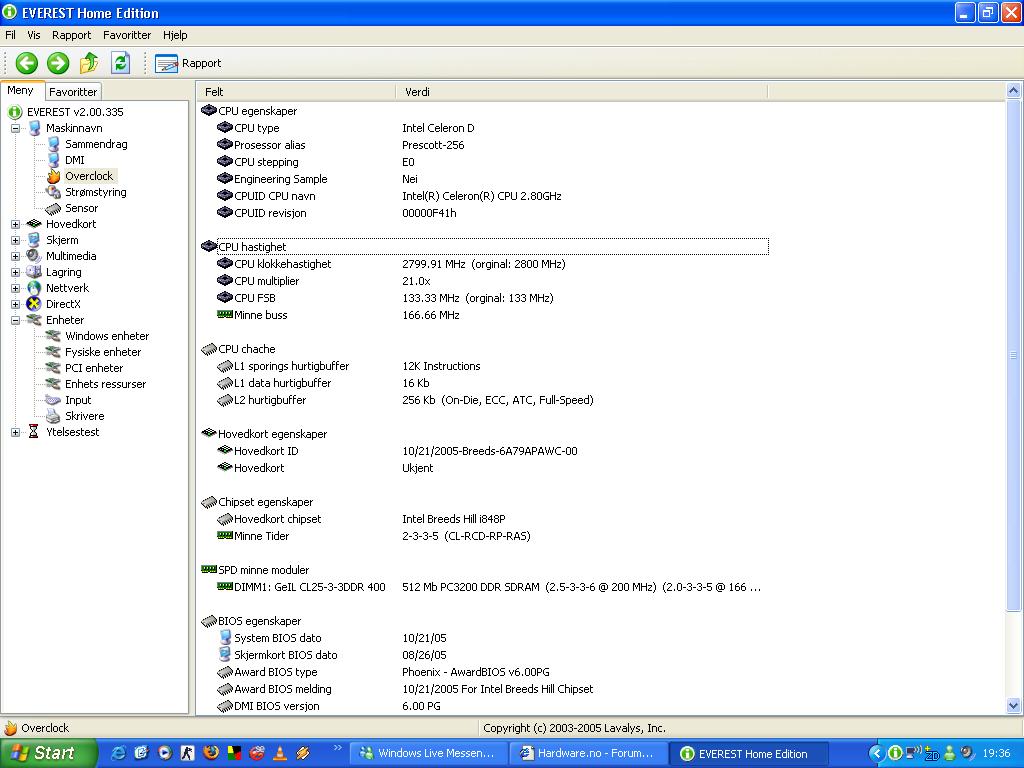Expand the Nettverk tree node
The width and height of the screenshot is (1024, 768).
[15, 288]
